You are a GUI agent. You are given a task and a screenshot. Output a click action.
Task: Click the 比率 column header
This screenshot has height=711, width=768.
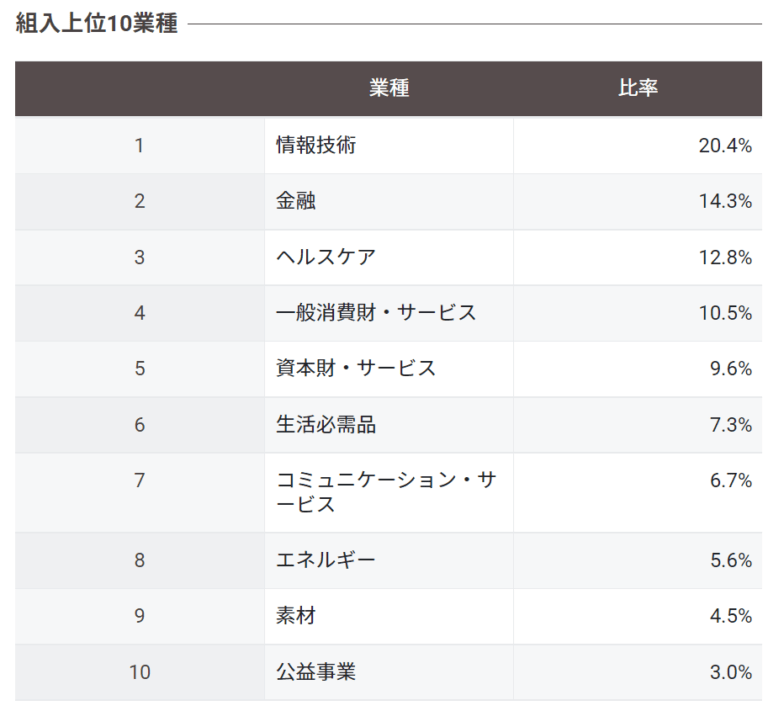[637, 88]
